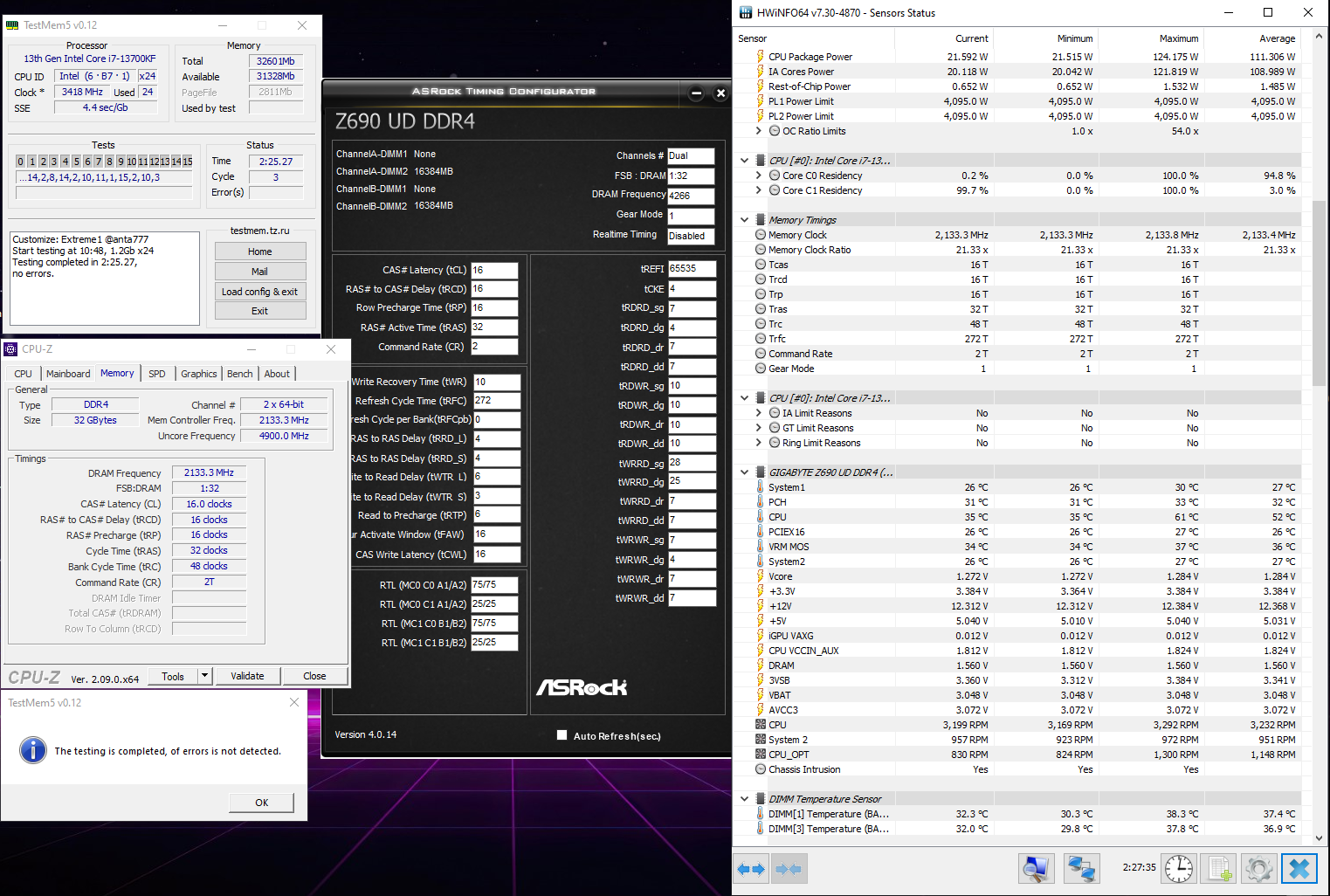Click the fan icon beside System 2
The height and width of the screenshot is (896, 1330).
pyautogui.click(x=761, y=740)
